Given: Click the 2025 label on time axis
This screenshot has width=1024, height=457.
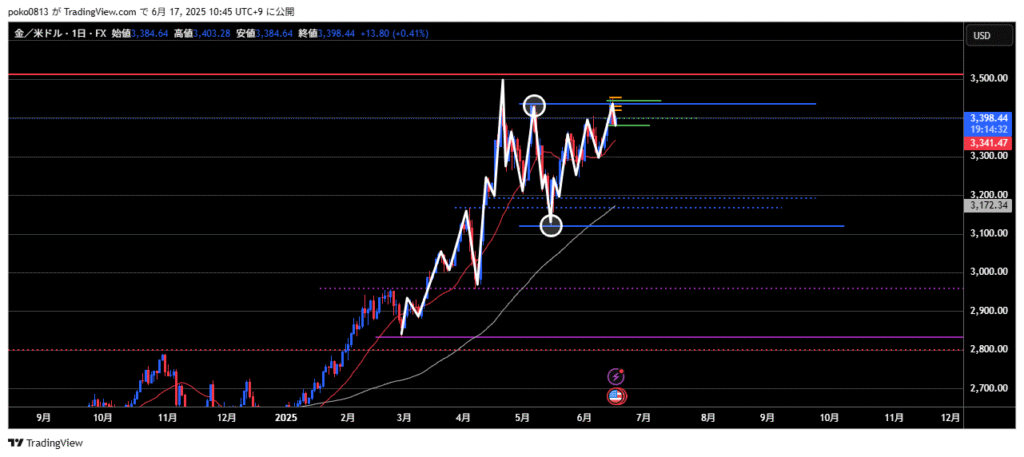Looking at the screenshot, I should (x=287, y=419).
